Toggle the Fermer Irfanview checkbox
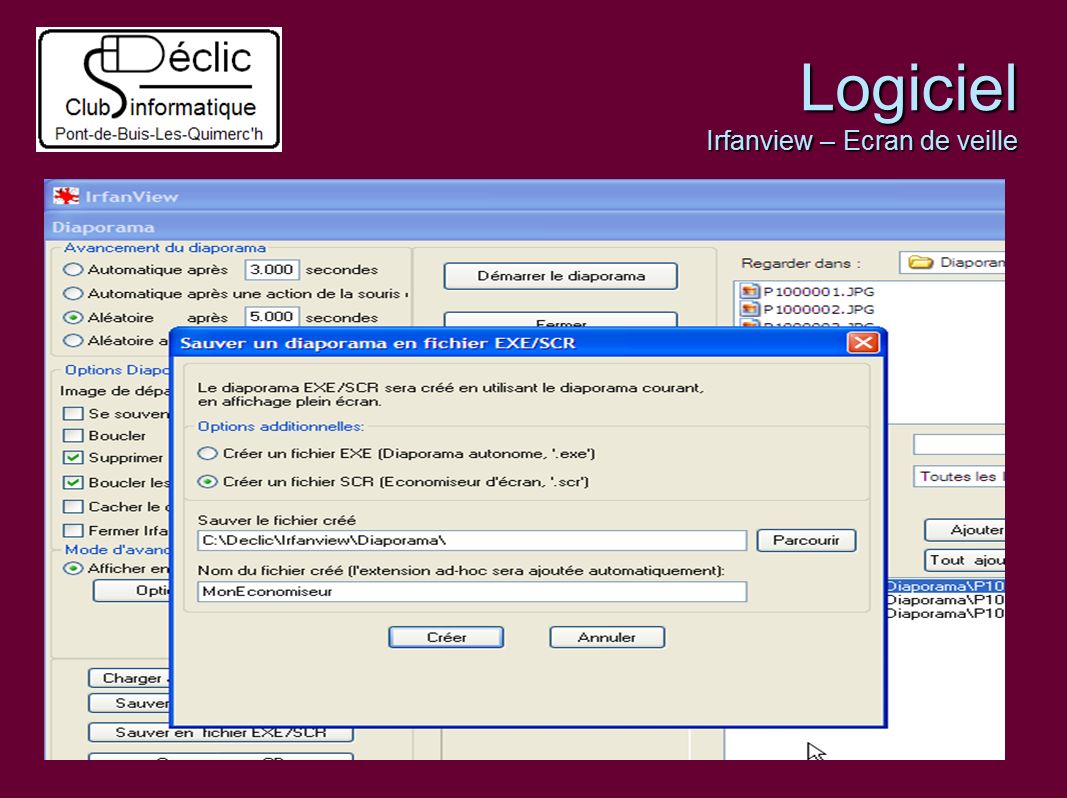Image resolution: width=1067 pixels, height=798 pixels. click(x=72, y=530)
